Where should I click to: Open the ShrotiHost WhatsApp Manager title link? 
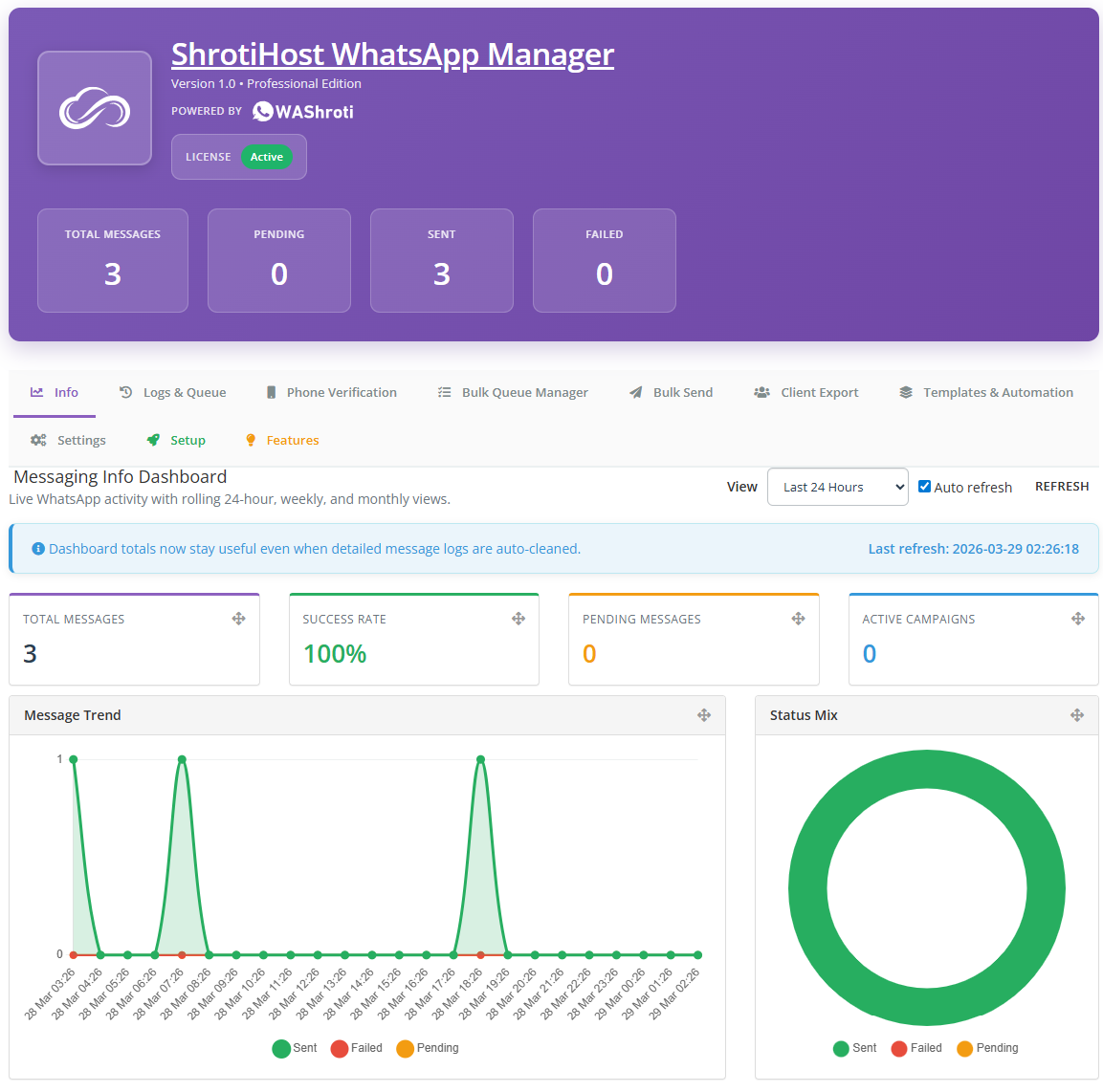(x=392, y=55)
